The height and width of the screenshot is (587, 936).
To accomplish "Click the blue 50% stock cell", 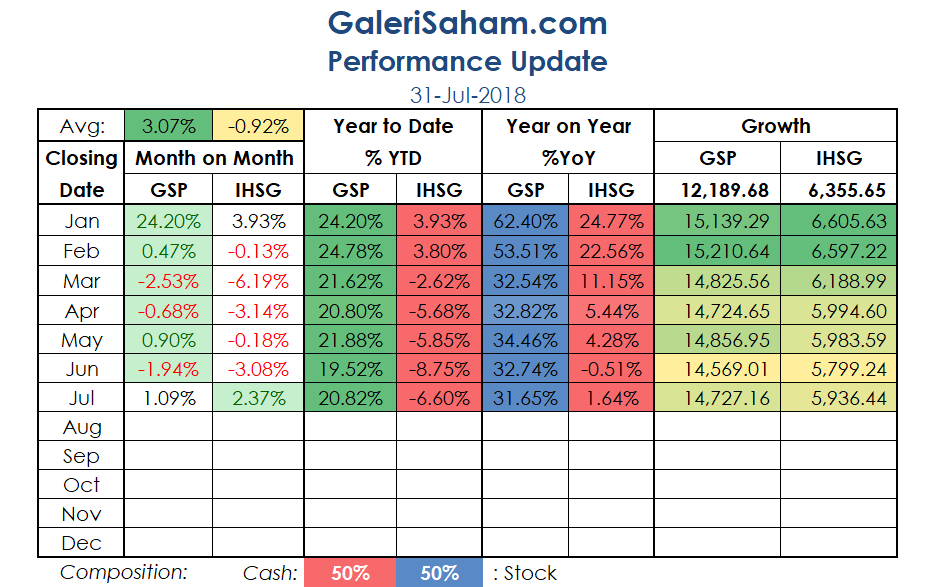I will [439, 573].
